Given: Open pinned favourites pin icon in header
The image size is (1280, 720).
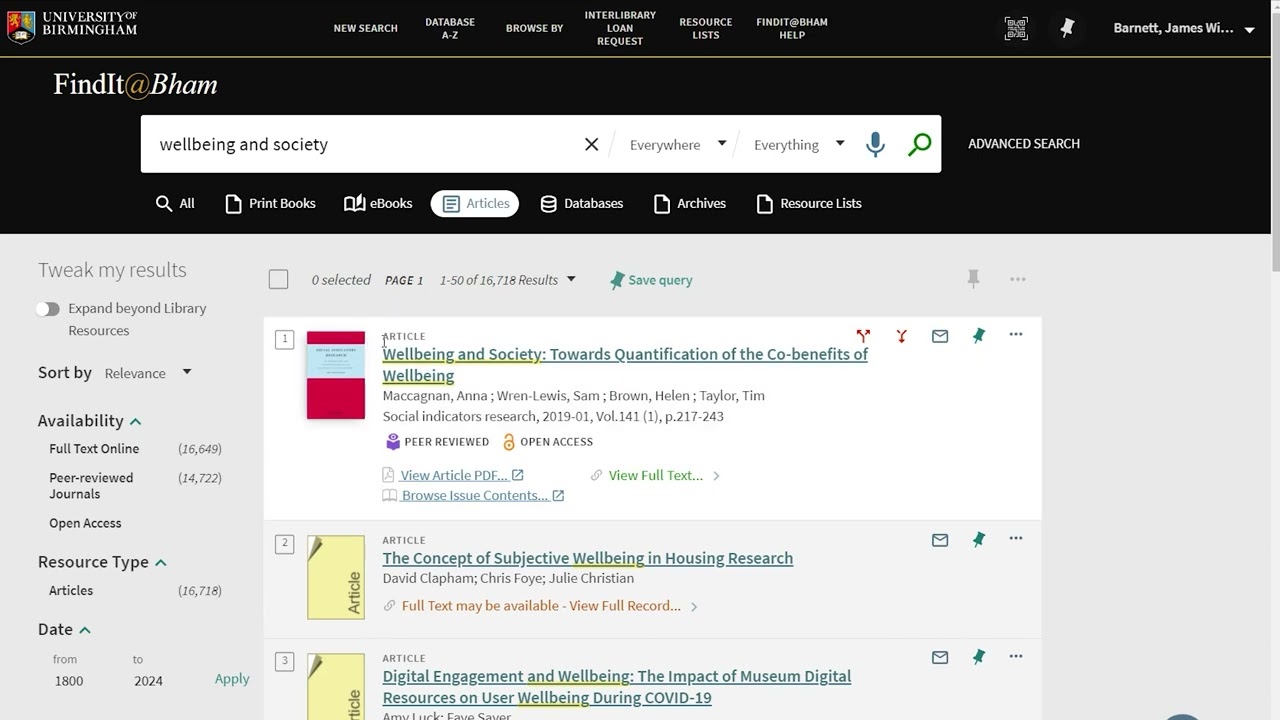Looking at the screenshot, I should tap(1067, 29).
